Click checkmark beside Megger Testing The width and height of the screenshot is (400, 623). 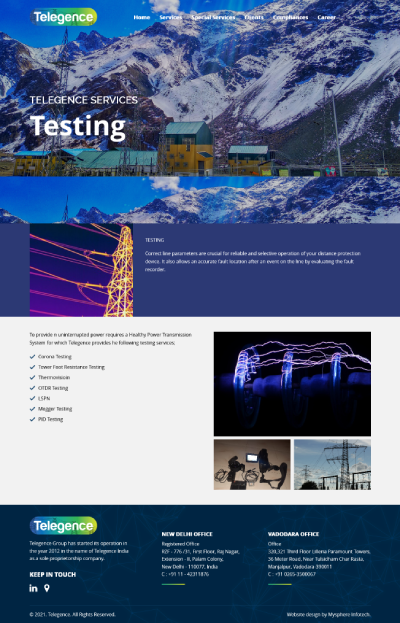coord(33,409)
